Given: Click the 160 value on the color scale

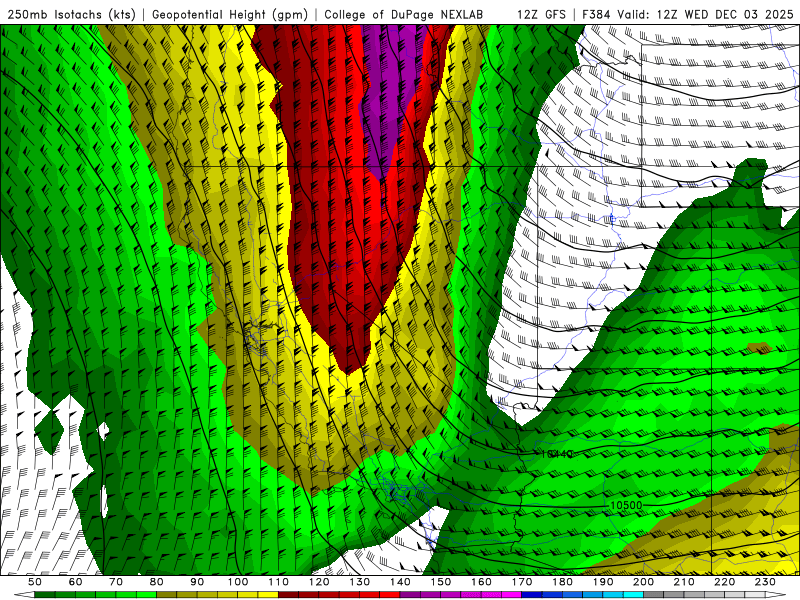Looking at the screenshot, I should point(481,582).
